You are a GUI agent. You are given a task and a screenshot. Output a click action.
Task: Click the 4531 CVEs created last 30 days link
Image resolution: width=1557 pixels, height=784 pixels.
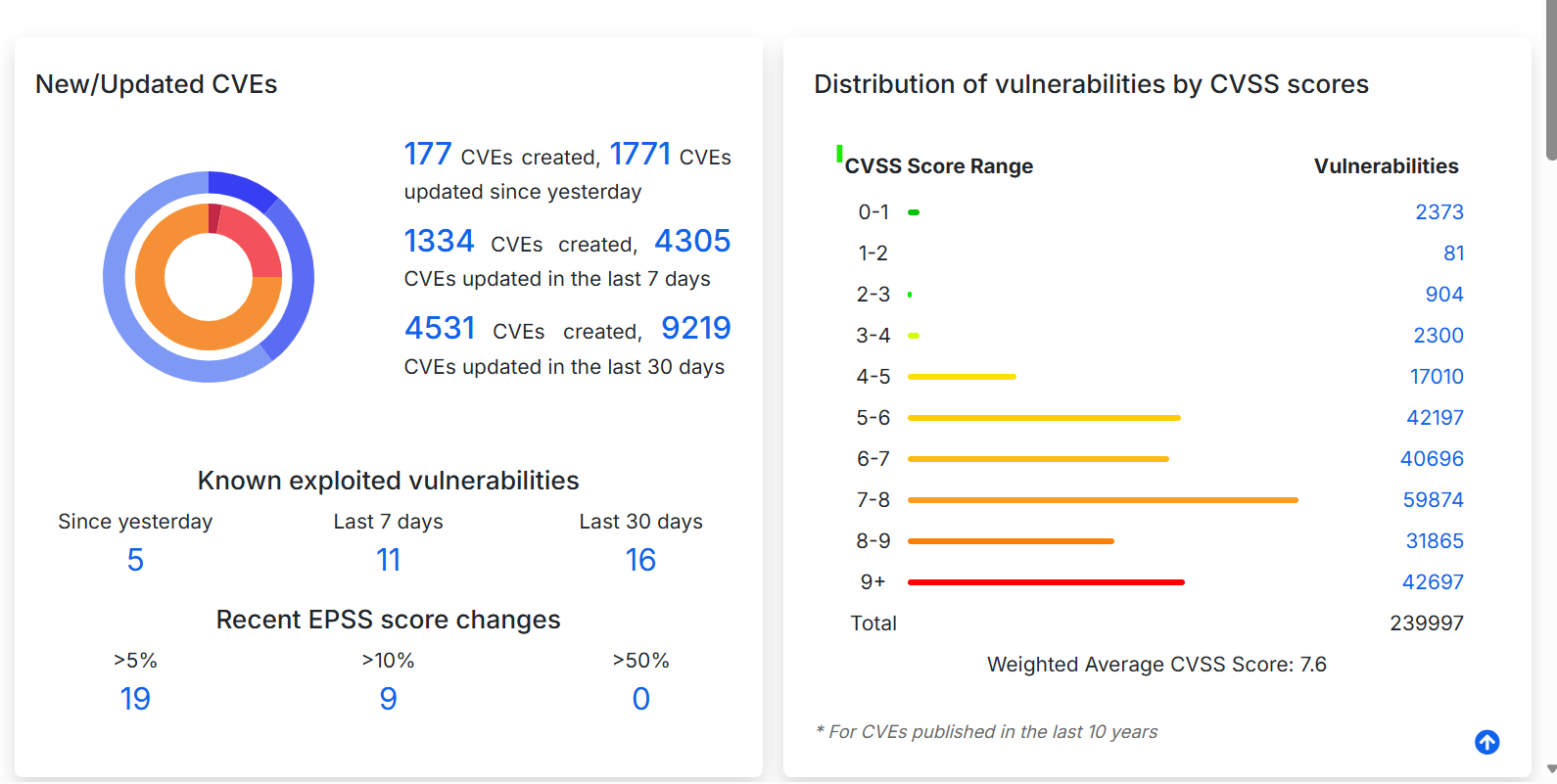coord(440,328)
